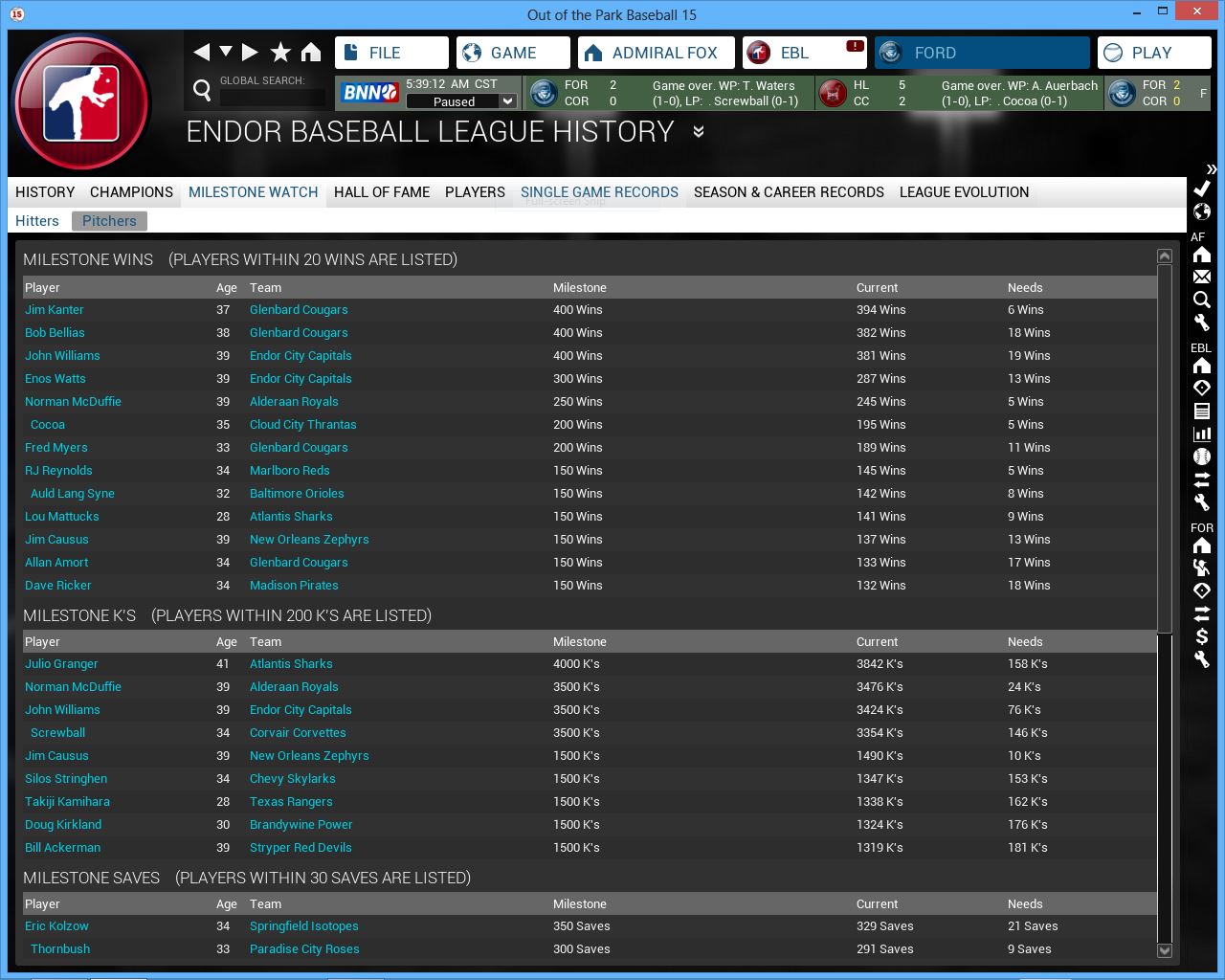Expand the league history title chevron

(699, 132)
